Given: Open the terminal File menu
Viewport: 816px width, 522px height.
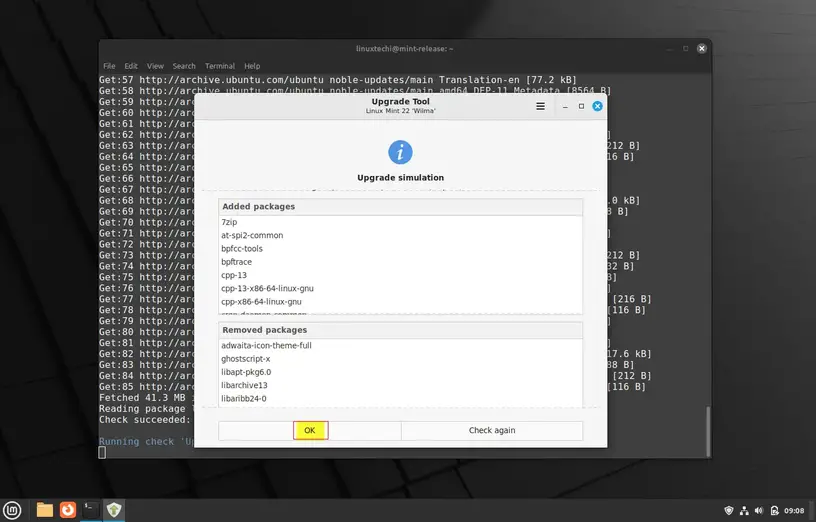Looking at the screenshot, I should (x=109, y=66).
